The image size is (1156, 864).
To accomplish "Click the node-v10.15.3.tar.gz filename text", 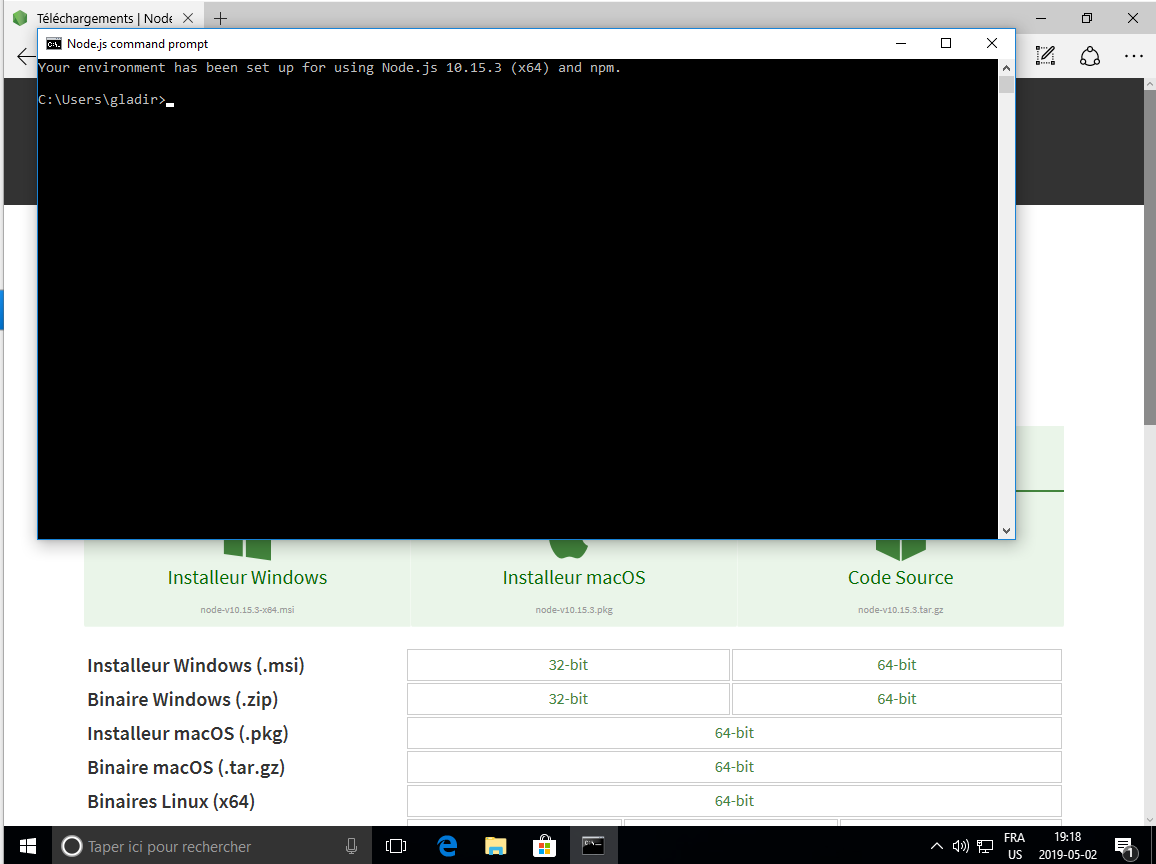I will (x=900, y=610).
